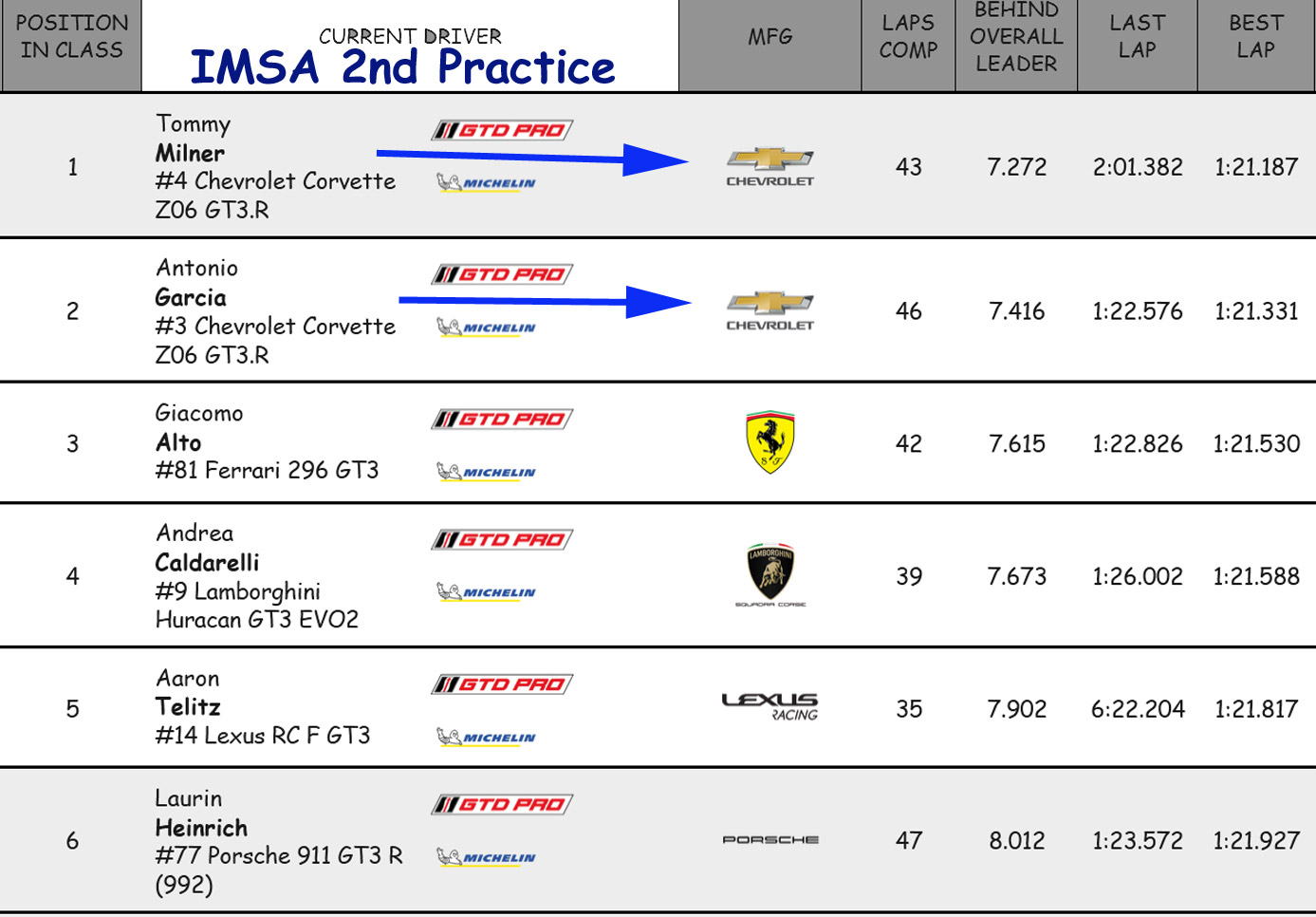Click the Behind Overall Leader column header
The image size is (1316, 917).
tap(1016, 36)
